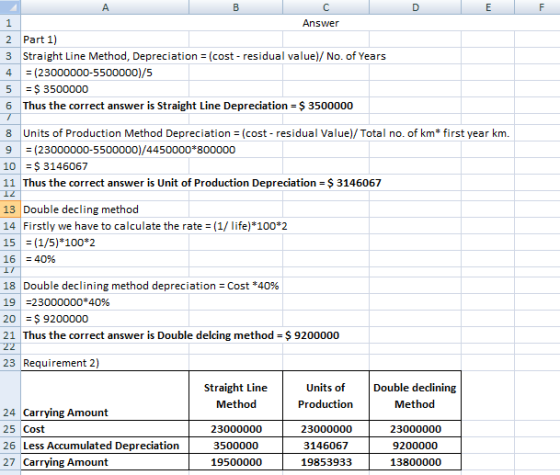Screen dimensions: 560x475
Task: Select row 6 header
Action: (10, 106)
